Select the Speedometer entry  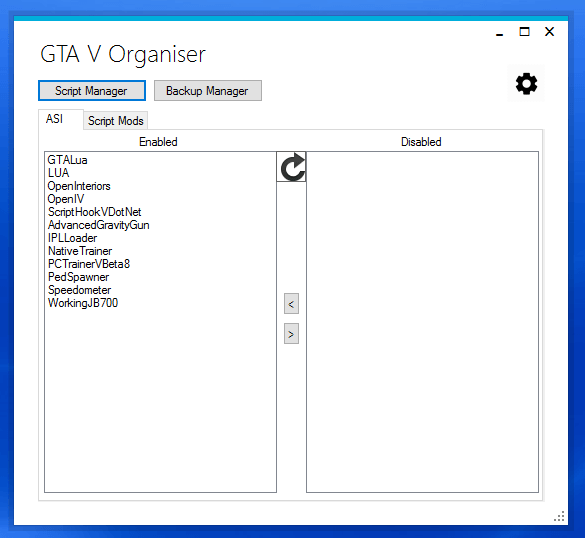pos(79,290)
